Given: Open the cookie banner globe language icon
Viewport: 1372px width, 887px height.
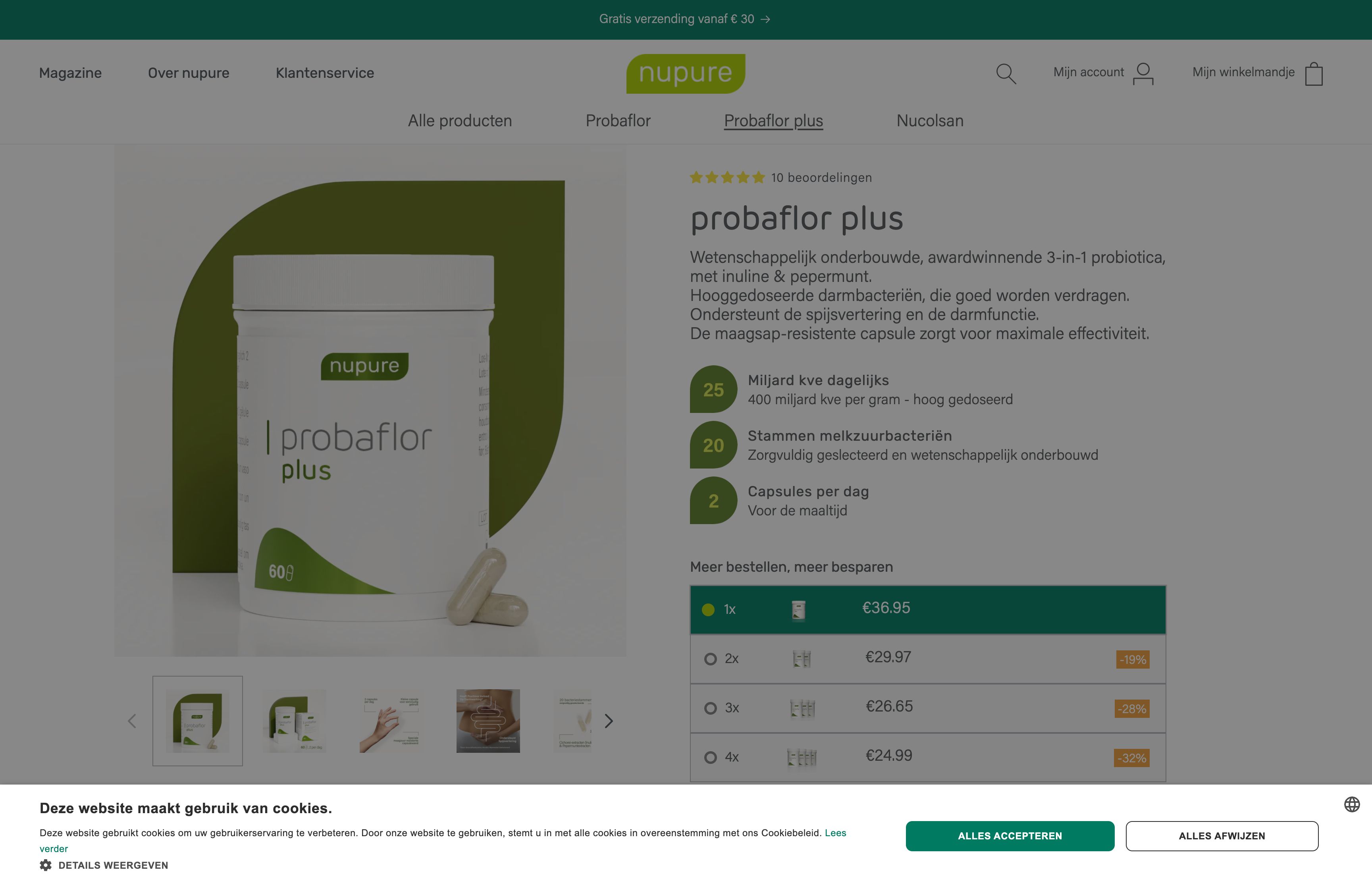Looking at the screenshot, I should (x=1352, y=804).
